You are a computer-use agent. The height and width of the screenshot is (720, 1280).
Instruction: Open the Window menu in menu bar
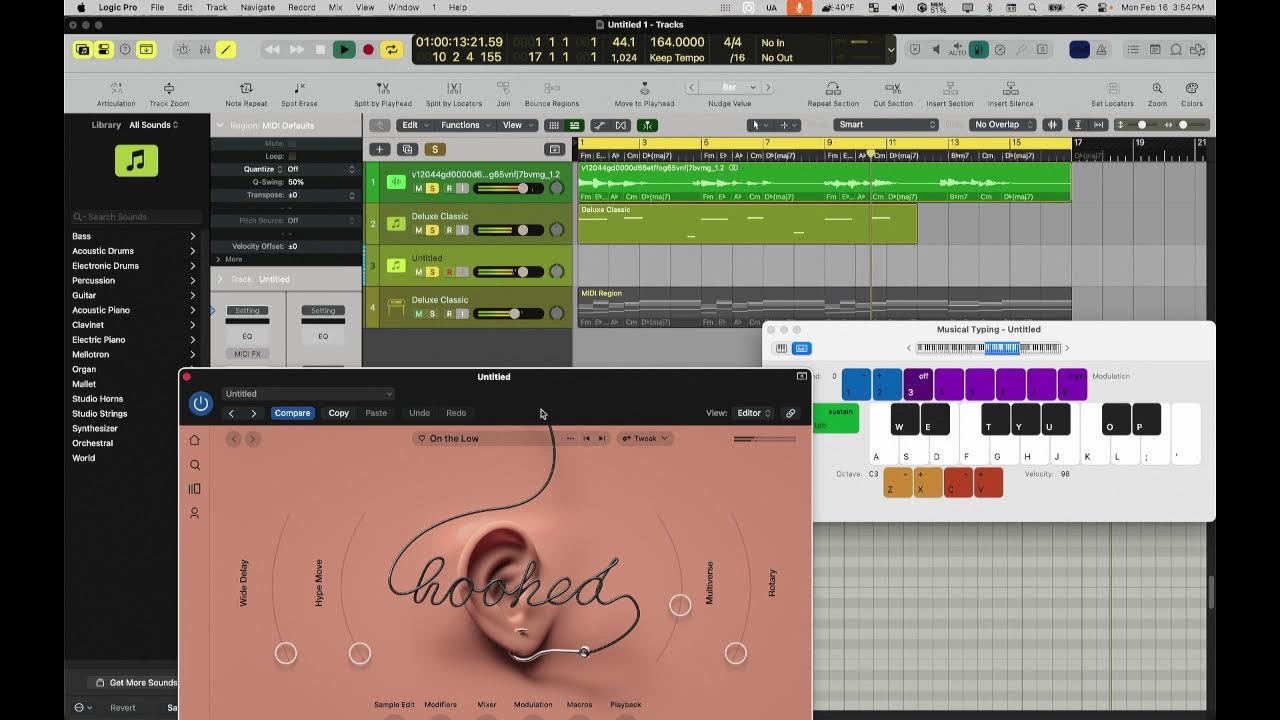[403, 7]
